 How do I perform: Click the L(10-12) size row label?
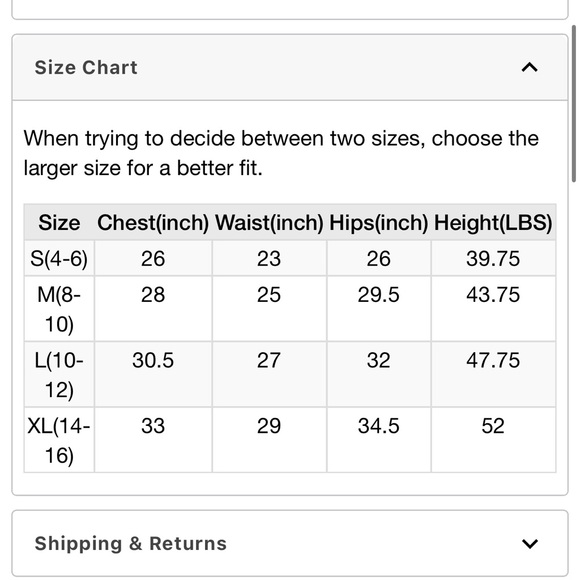tap(59, 375)
